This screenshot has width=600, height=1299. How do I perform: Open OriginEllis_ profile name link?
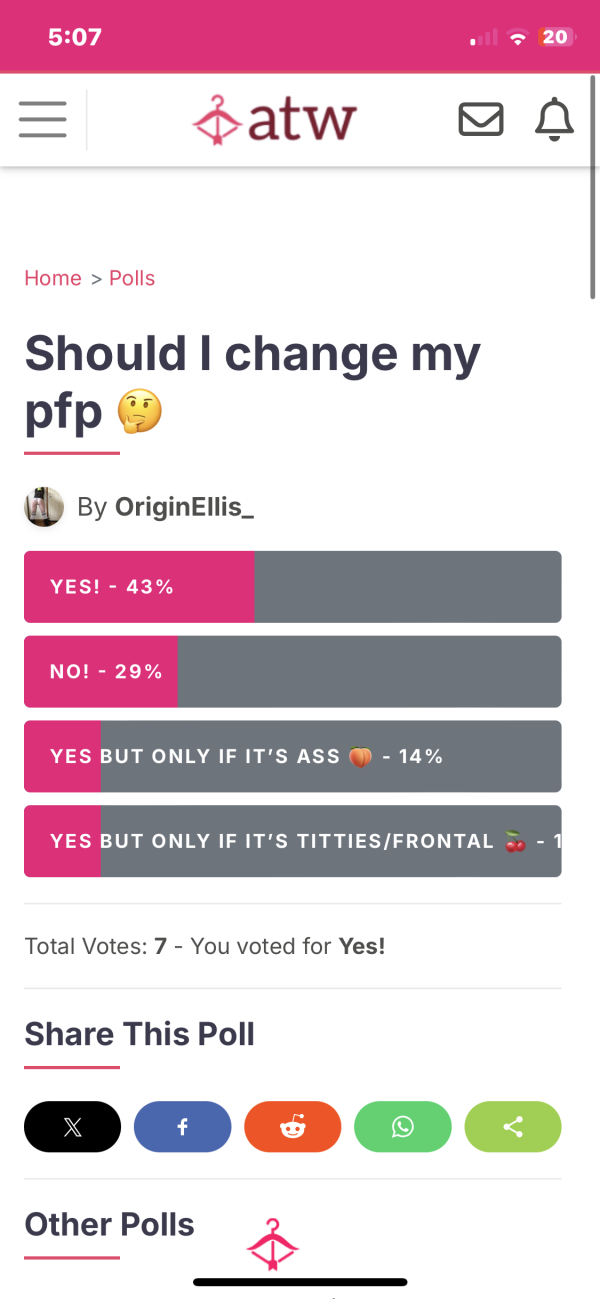tap(185, 507)
